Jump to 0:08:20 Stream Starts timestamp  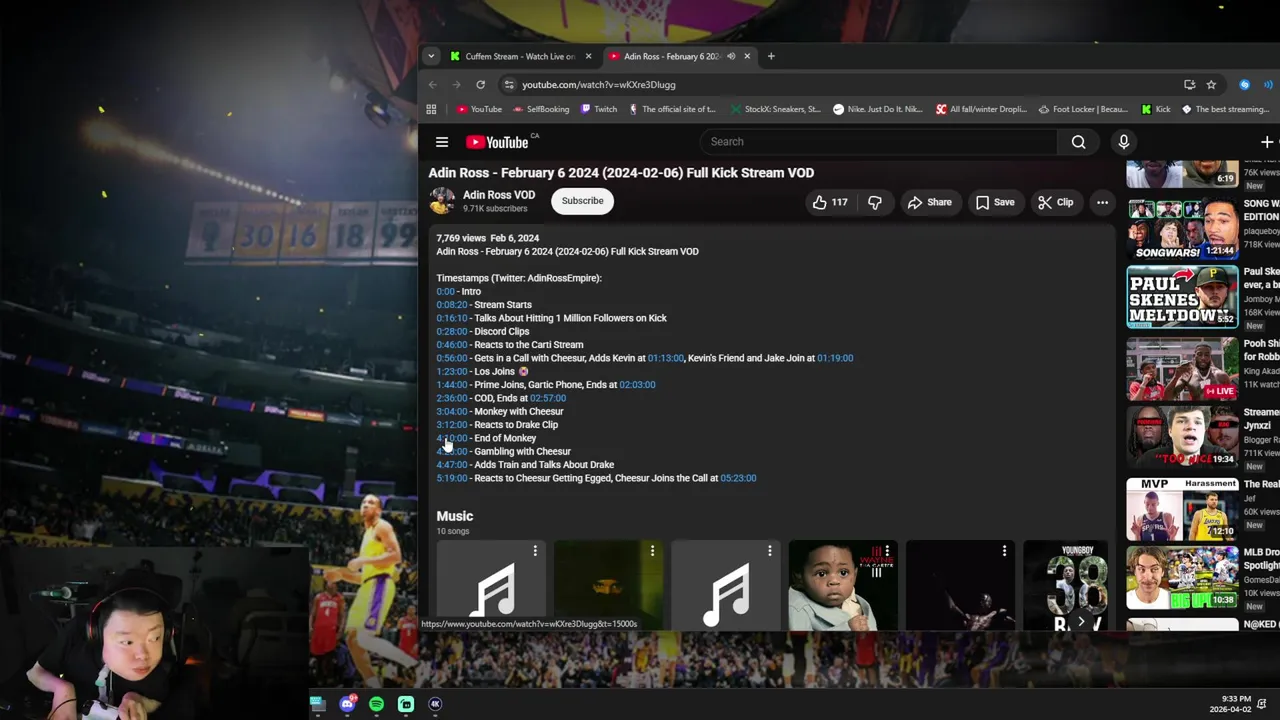coord(452,305)
